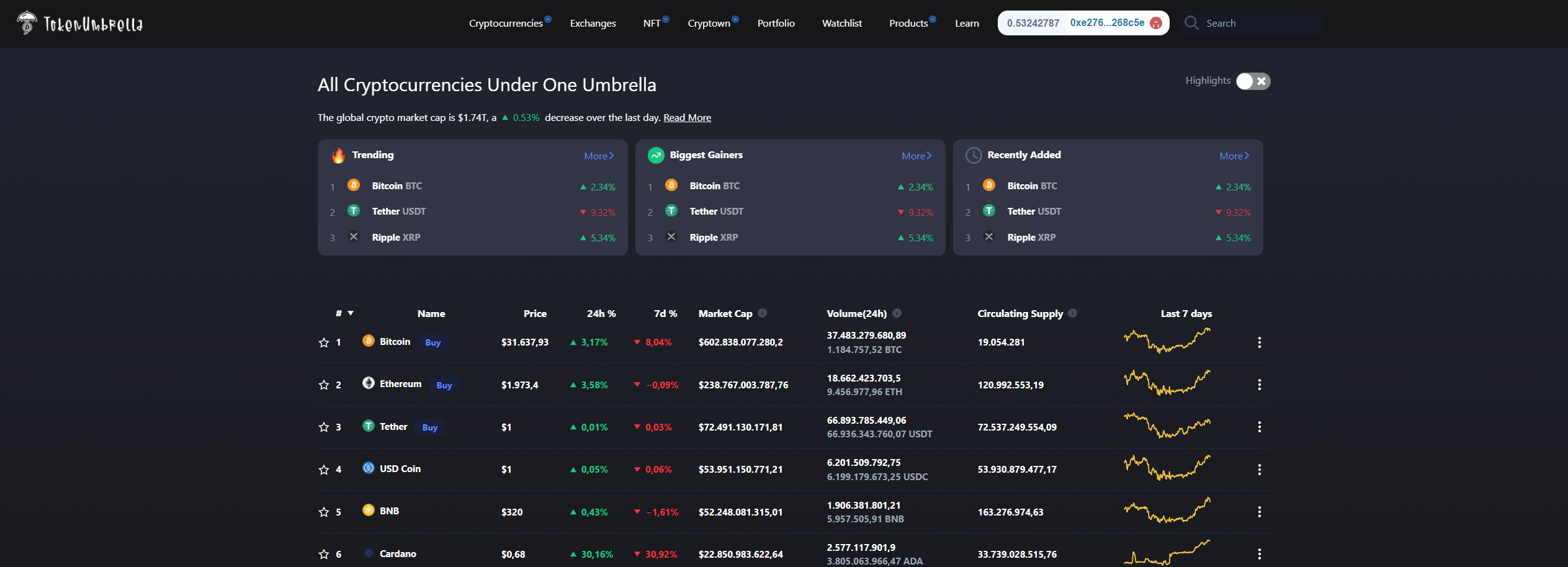Click Bitcoin icon in the Biggest Gainers card
This screenshot has height=567, width=1568.
(671, 185)
